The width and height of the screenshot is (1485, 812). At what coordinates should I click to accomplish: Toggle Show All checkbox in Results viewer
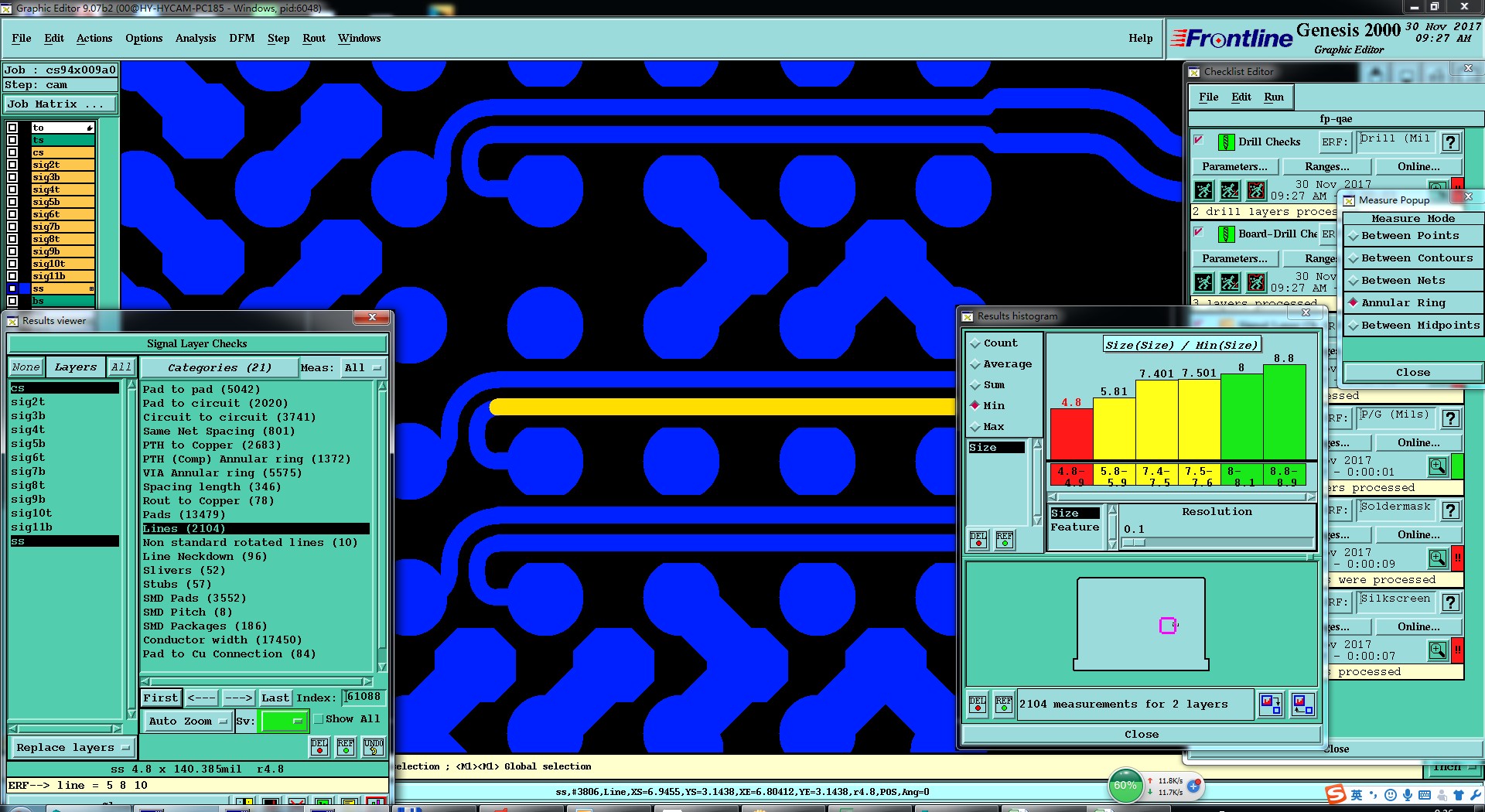point(319,719)
